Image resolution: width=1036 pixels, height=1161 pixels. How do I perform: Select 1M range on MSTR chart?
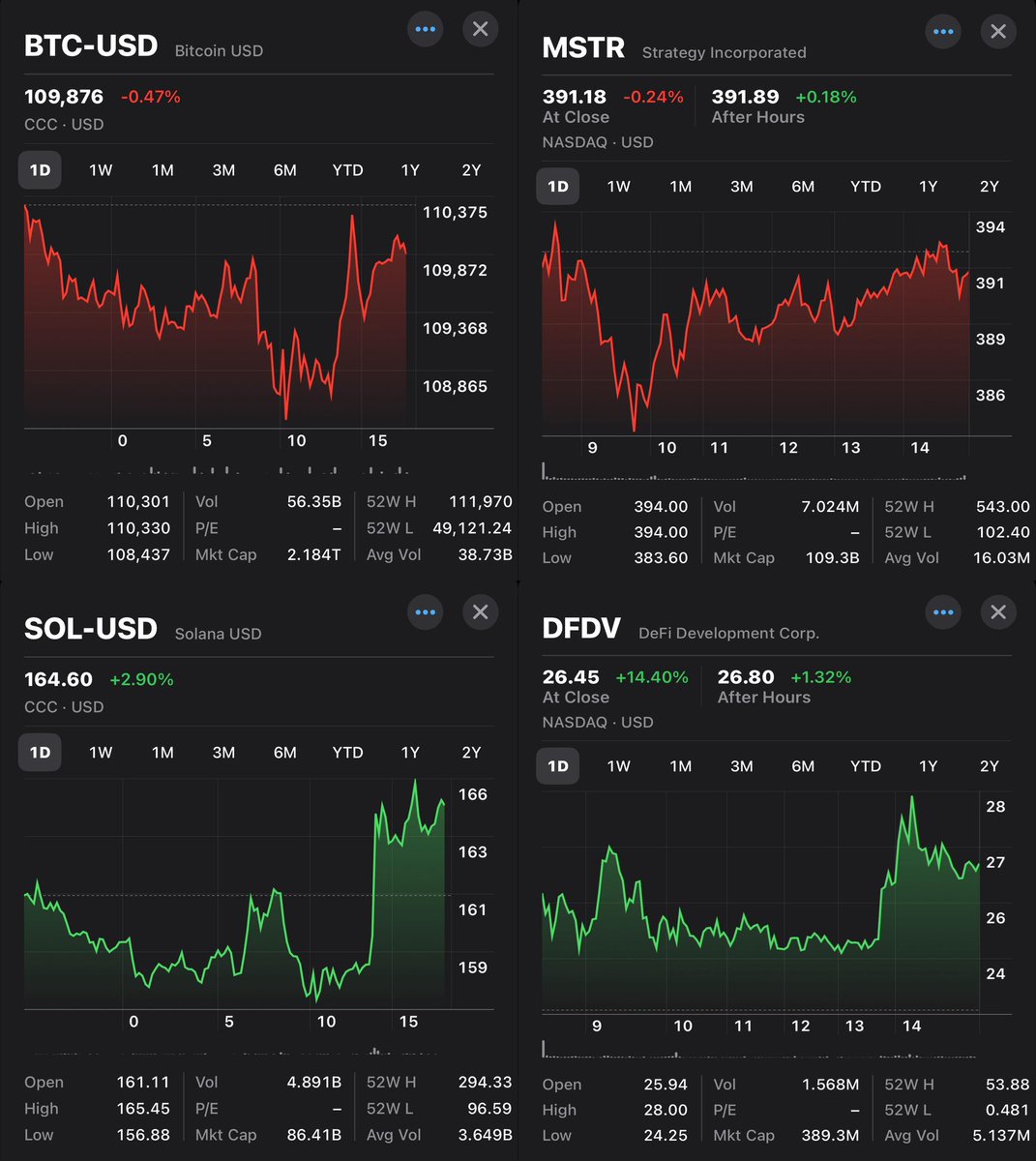[681, 186]
